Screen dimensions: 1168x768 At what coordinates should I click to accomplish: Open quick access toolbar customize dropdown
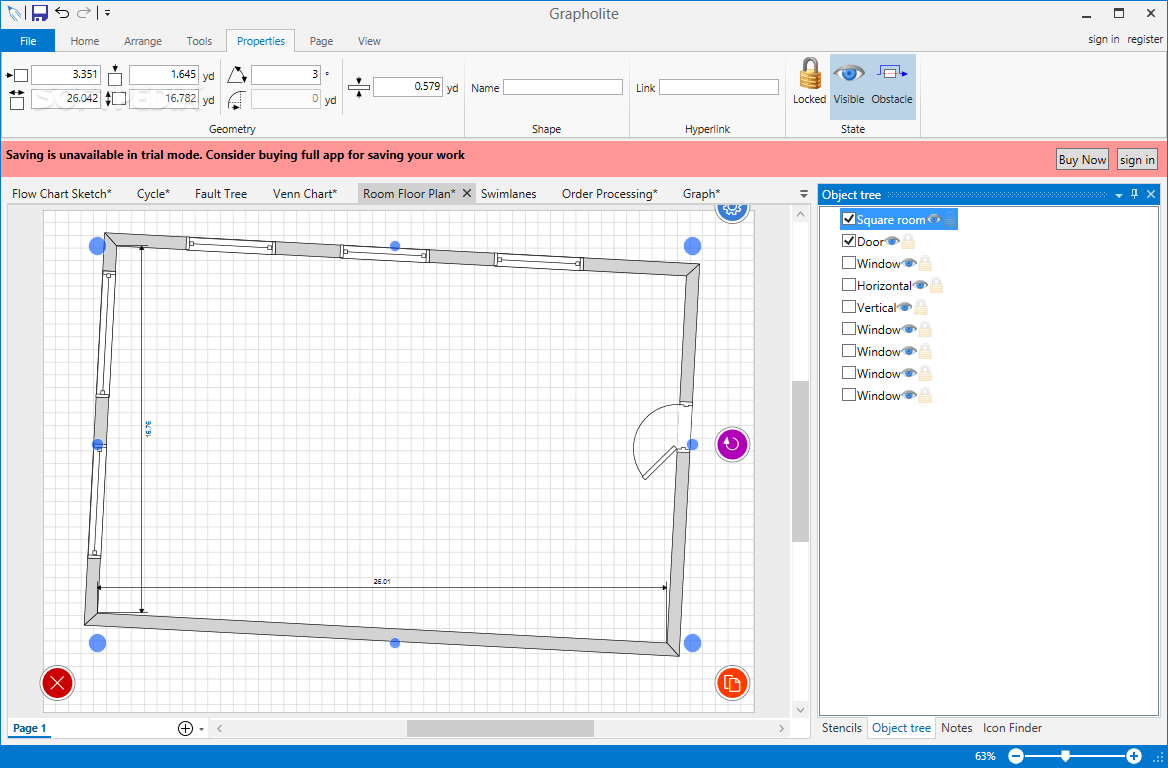[x=107, y=13]
